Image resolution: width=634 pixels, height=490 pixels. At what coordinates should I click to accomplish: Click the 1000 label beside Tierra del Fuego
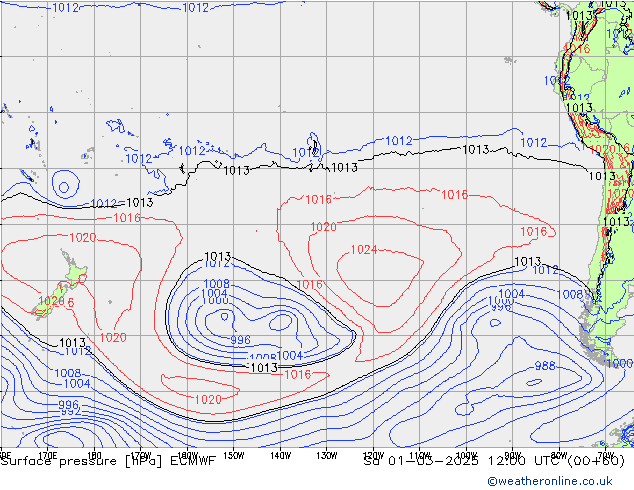pyautogui.click(x=620, y=363)
